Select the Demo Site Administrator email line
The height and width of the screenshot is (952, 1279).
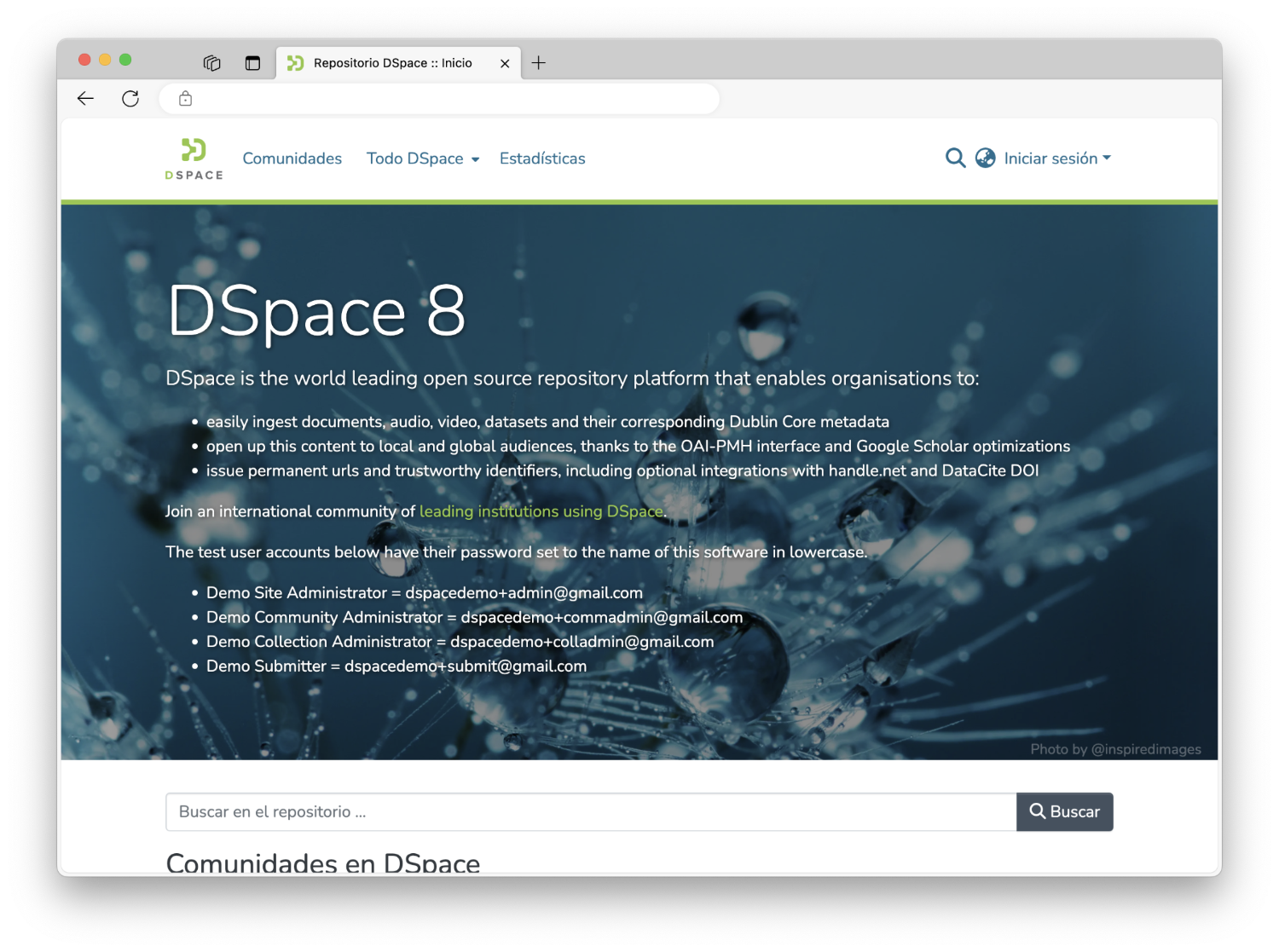pyautogui.click(x=425, y=593)
